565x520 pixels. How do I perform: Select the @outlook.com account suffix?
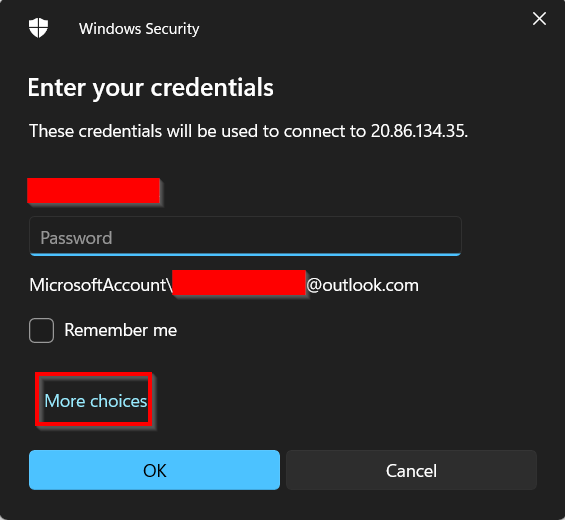tap(362, 285)
